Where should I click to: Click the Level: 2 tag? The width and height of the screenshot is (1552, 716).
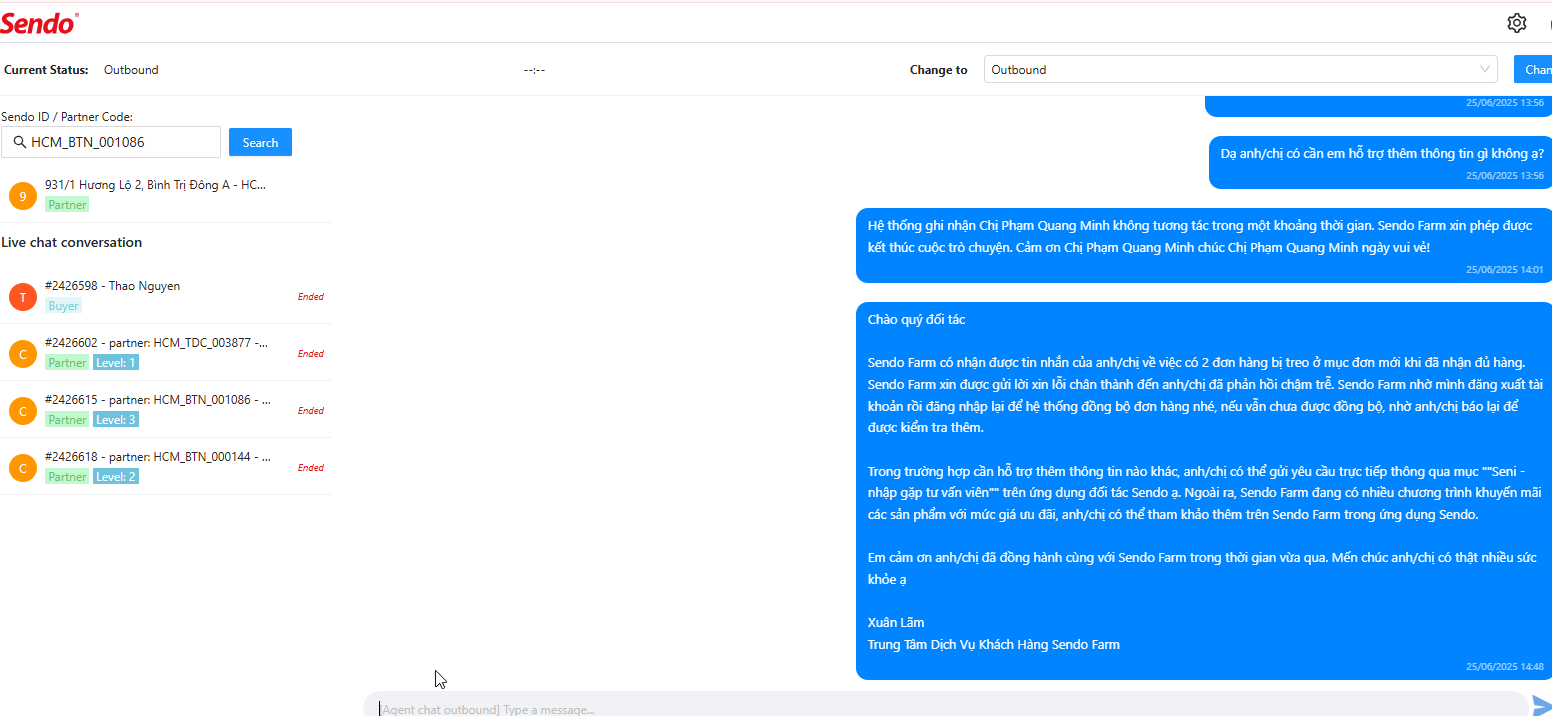tap(116, 477)
